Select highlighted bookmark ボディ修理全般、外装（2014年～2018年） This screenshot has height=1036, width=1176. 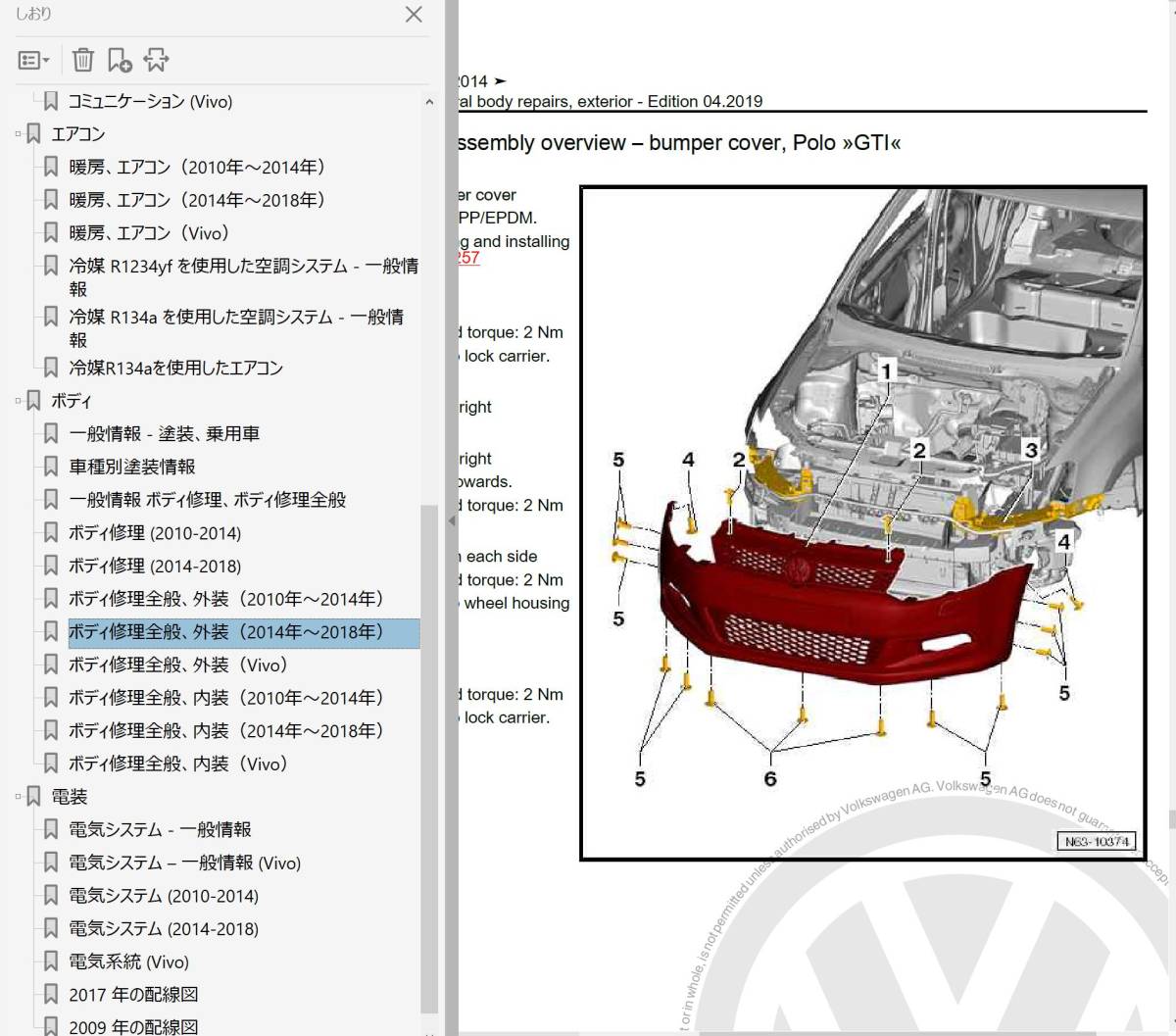tap(243, 632)
